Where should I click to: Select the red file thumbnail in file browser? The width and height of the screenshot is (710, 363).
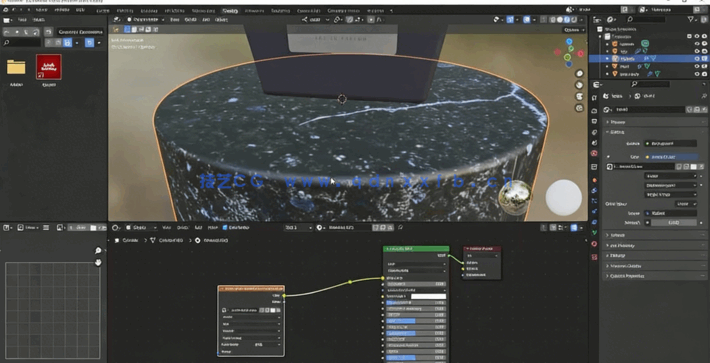48,67
